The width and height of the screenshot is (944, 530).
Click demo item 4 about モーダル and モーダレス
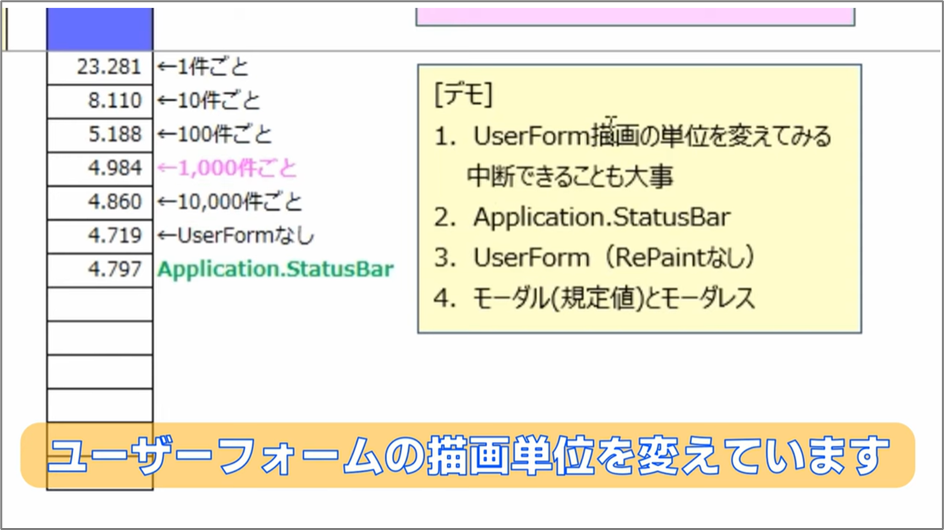[x=595, y=298]
